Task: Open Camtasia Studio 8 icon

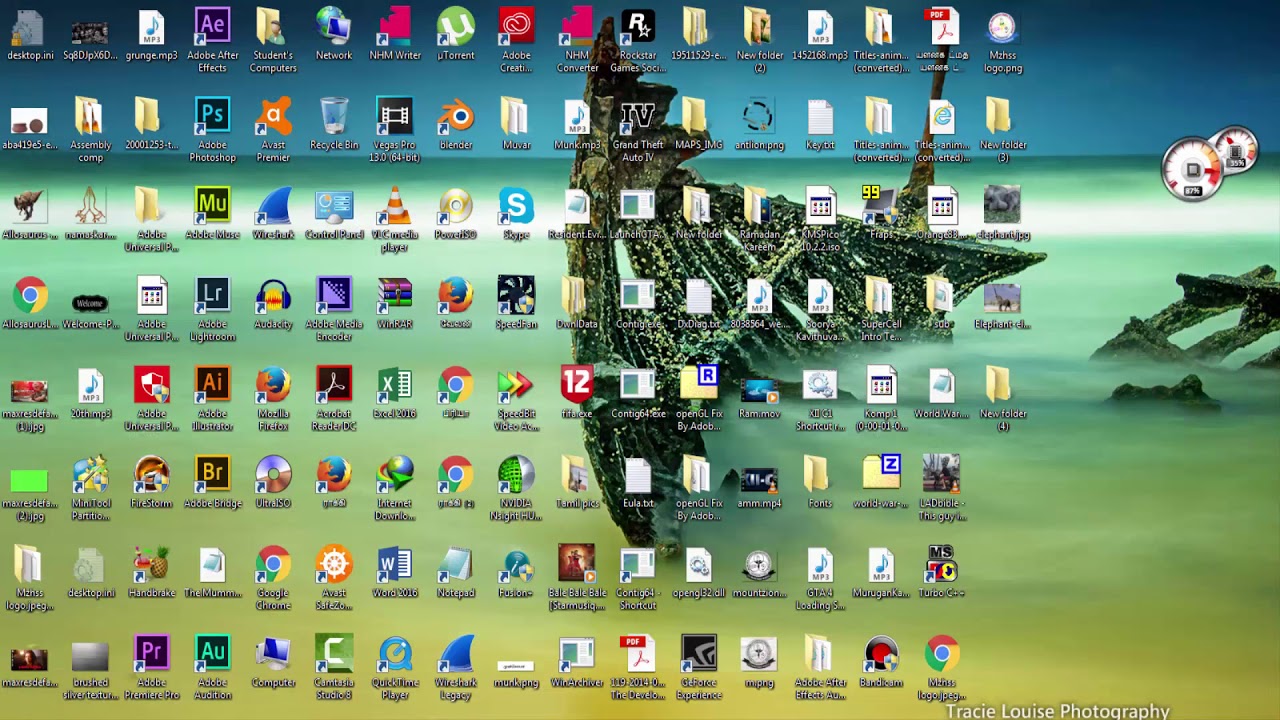Action: [x=334, y=668]
